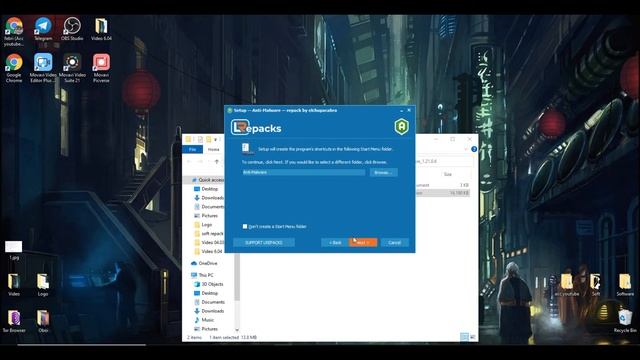The width and height of the screenshot is (640, 360).
Task: Open Pictures under This PC
Action: (x=207, y=329)
